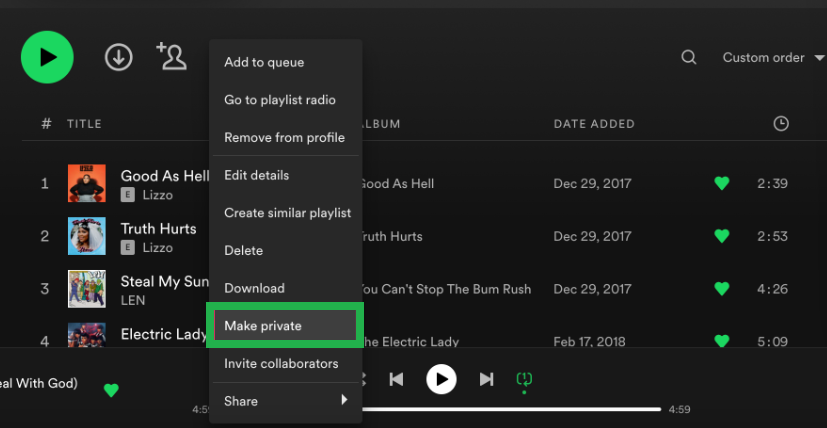Click the 2:39 duration of Good As Hell
The width and height of the screenshot is (827, 428).
point(772,184)
